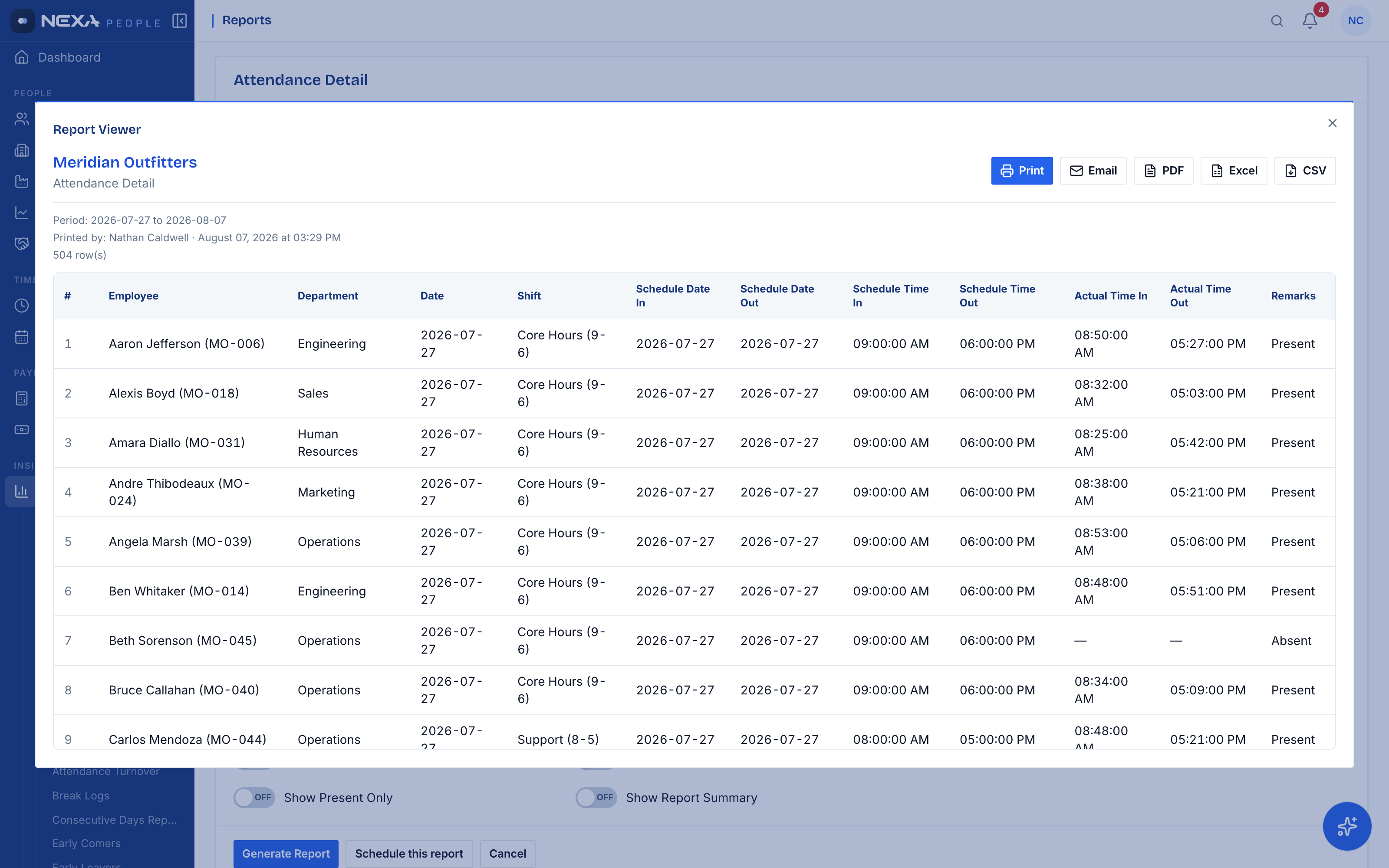Open Consecutive Days Rep... link
Image resolution: width=1389 pixels, height=868 pixels.
pos(114,820)
